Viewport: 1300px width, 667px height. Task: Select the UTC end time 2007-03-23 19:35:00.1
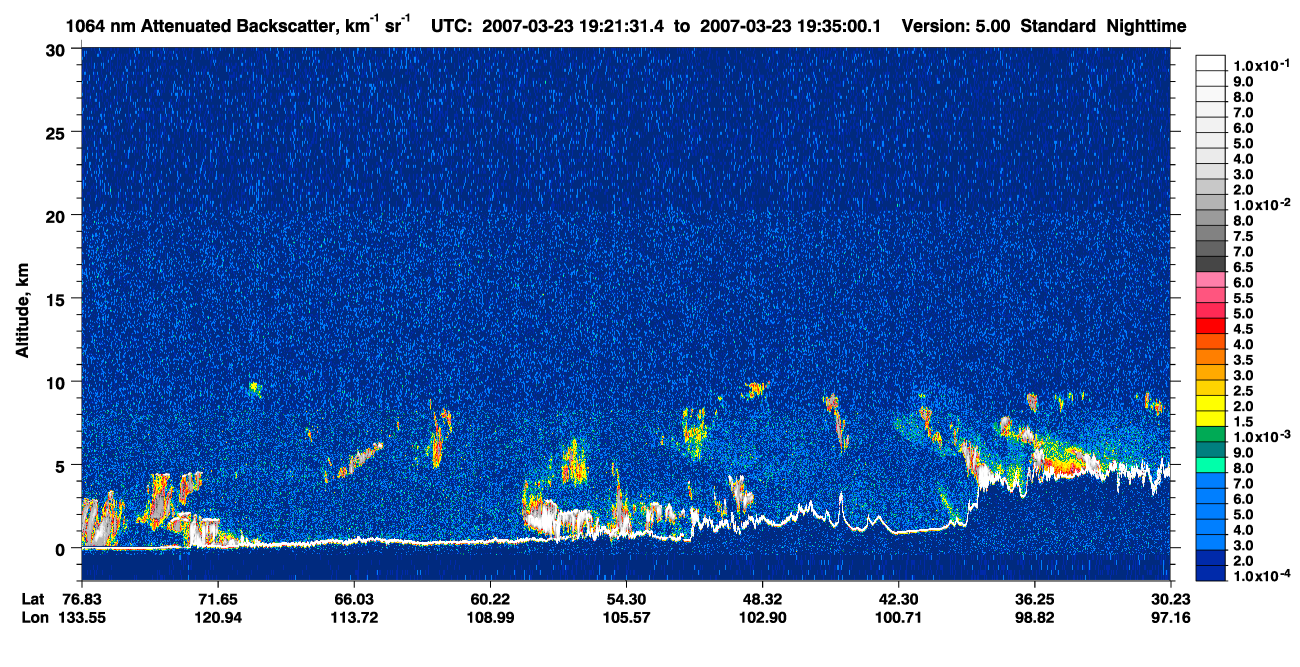click(x=790, y=27)
